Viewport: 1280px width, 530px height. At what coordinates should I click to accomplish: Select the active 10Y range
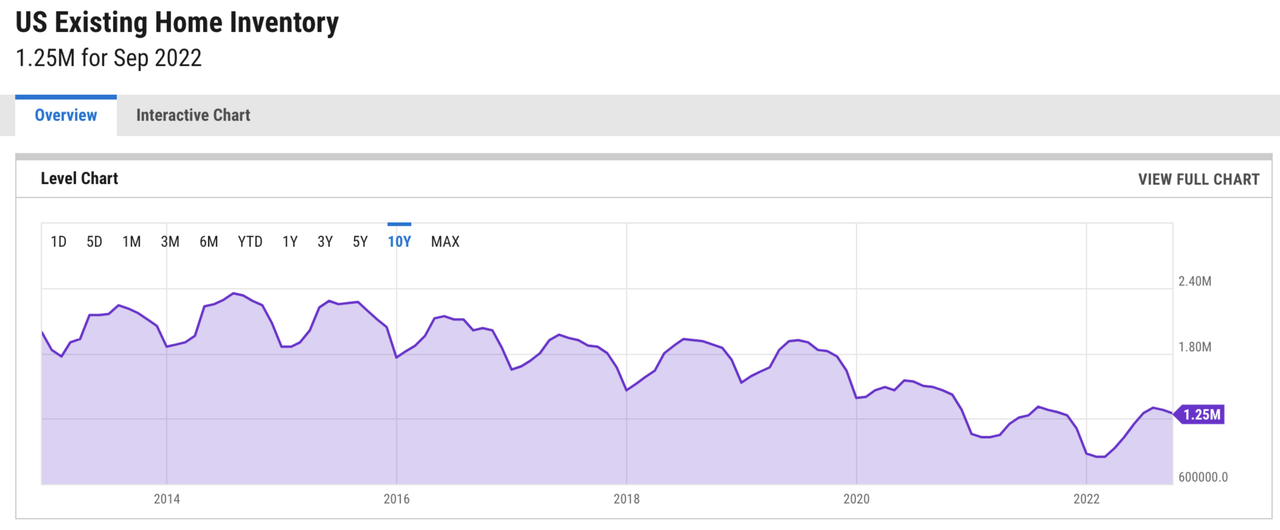(399, 241)
